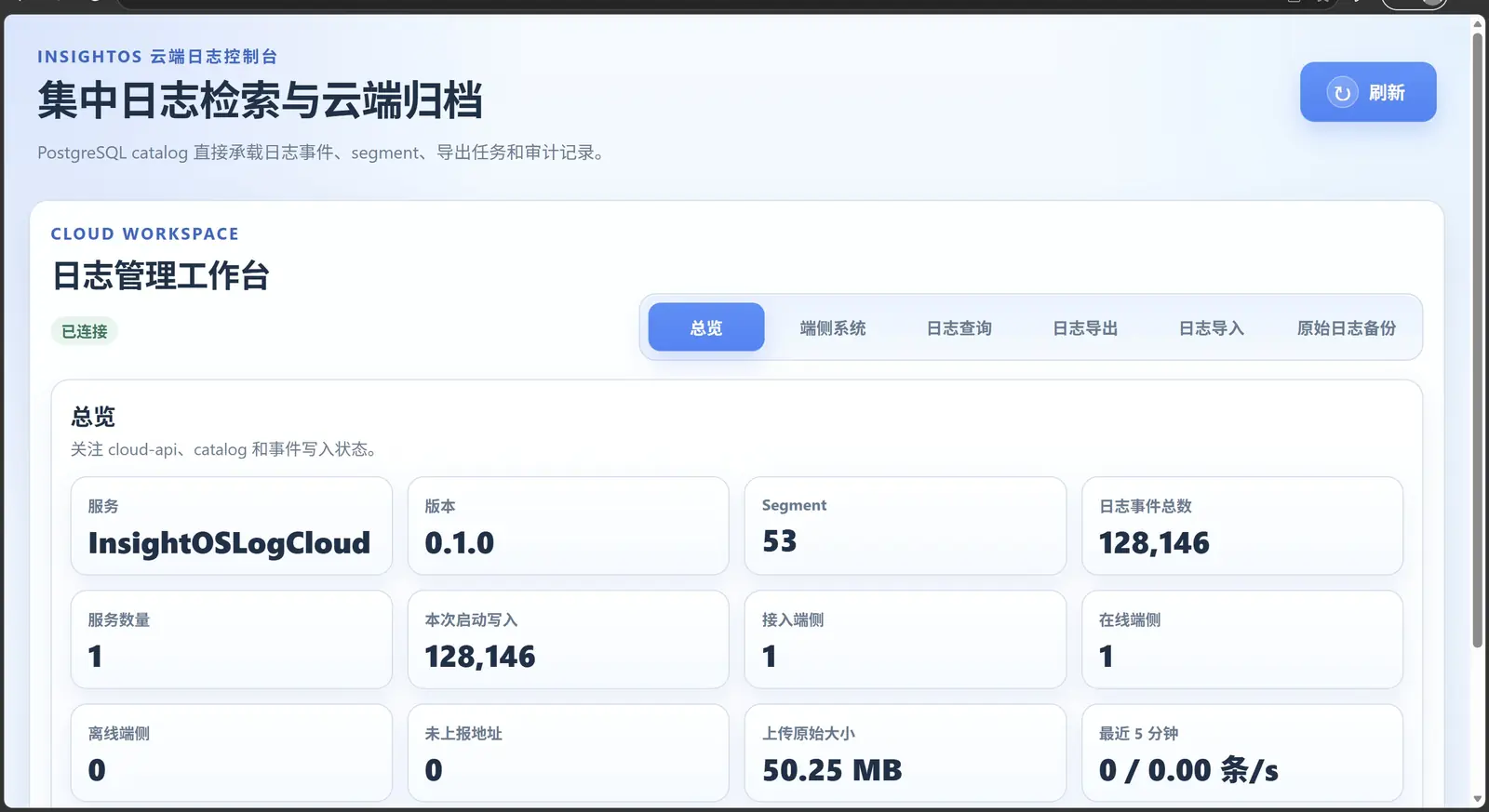Click the value 1 under 在线端侧

[1106, 656]
